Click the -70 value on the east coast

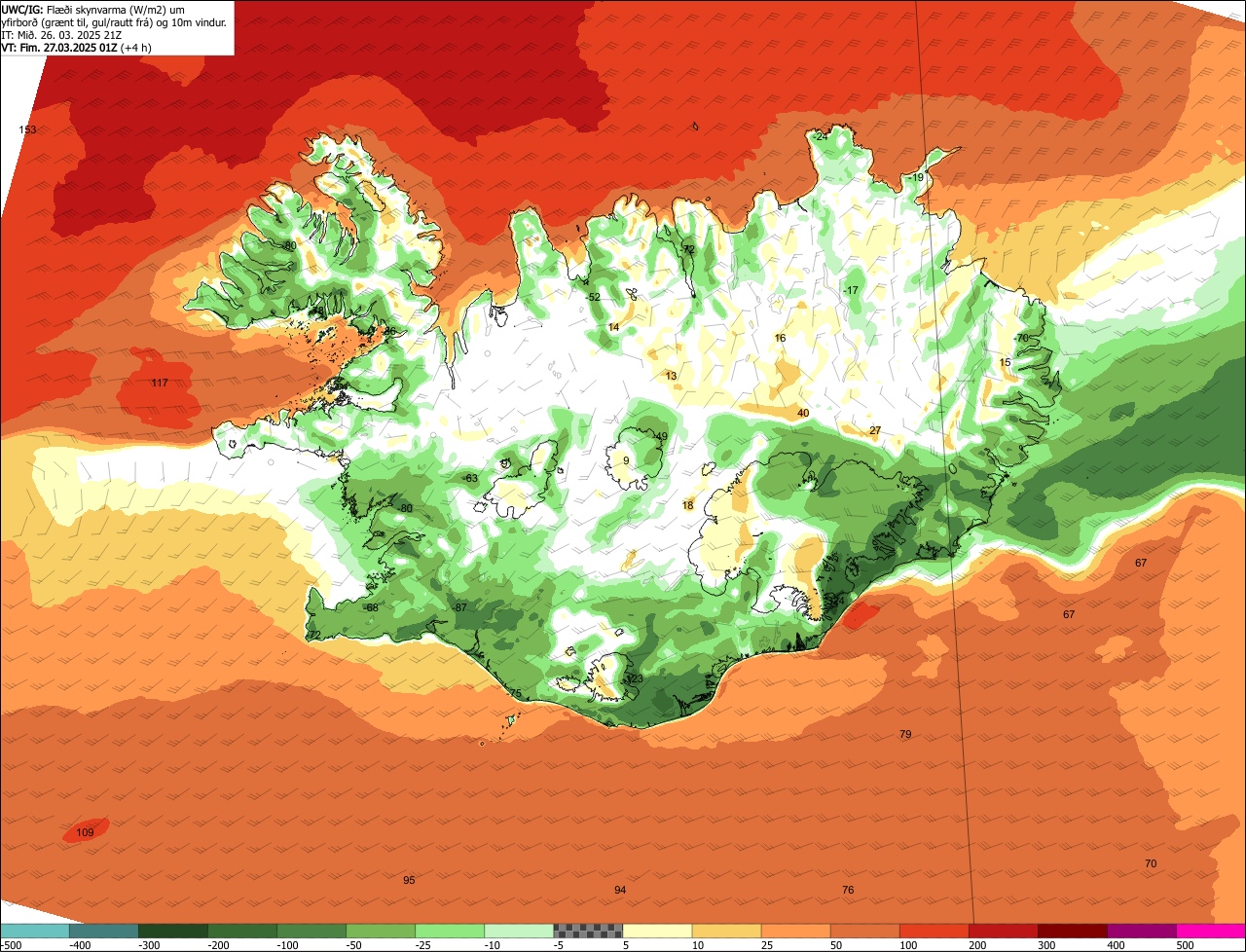(x=1021, y=338)
